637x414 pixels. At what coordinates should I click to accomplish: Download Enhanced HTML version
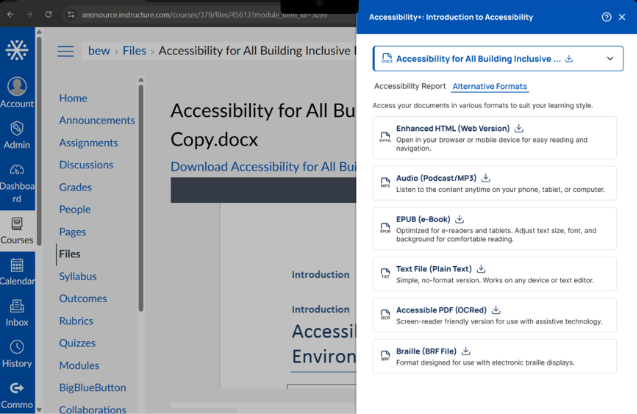click(x=519, y=128)
